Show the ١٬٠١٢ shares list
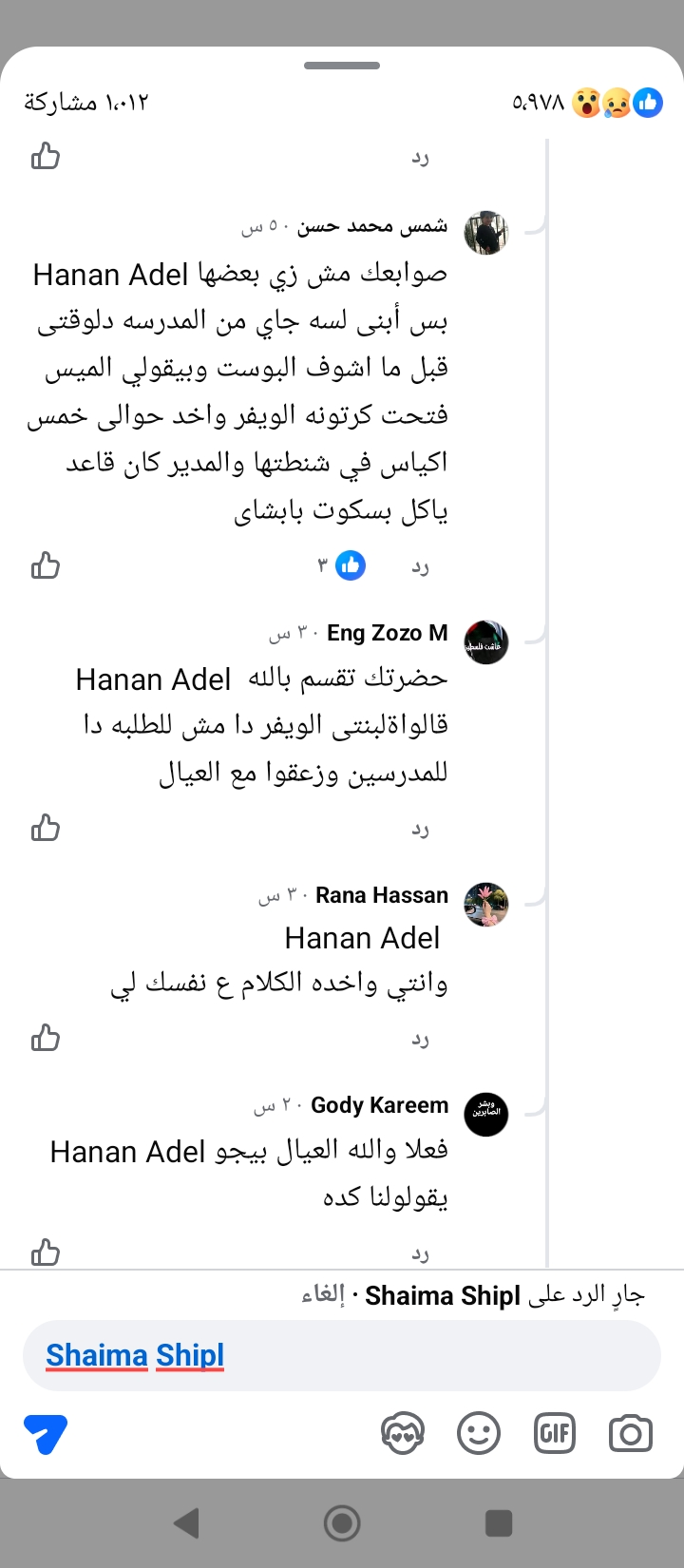This screenshot has height=1568, width=684. [86, 103]
